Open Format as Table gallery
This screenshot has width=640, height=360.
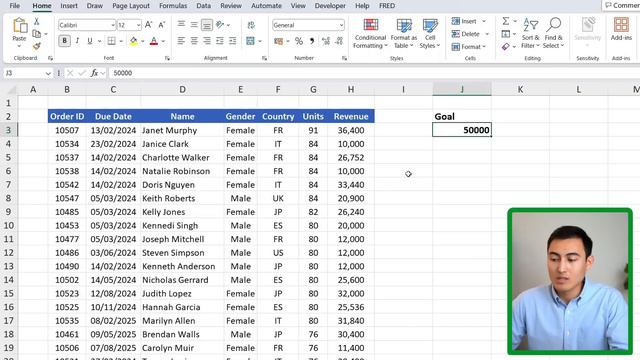coord(404,33)
